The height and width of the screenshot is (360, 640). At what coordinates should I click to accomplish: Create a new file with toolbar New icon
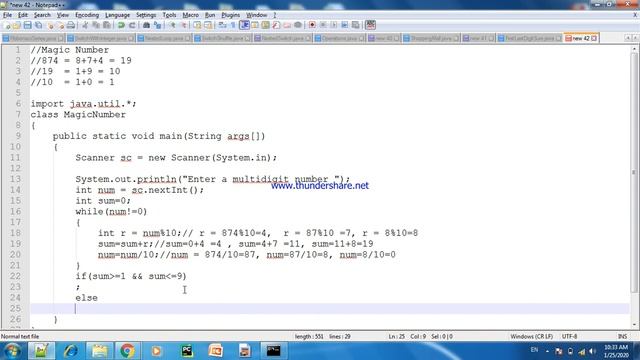pyautogui.click(x=7, y=25)
